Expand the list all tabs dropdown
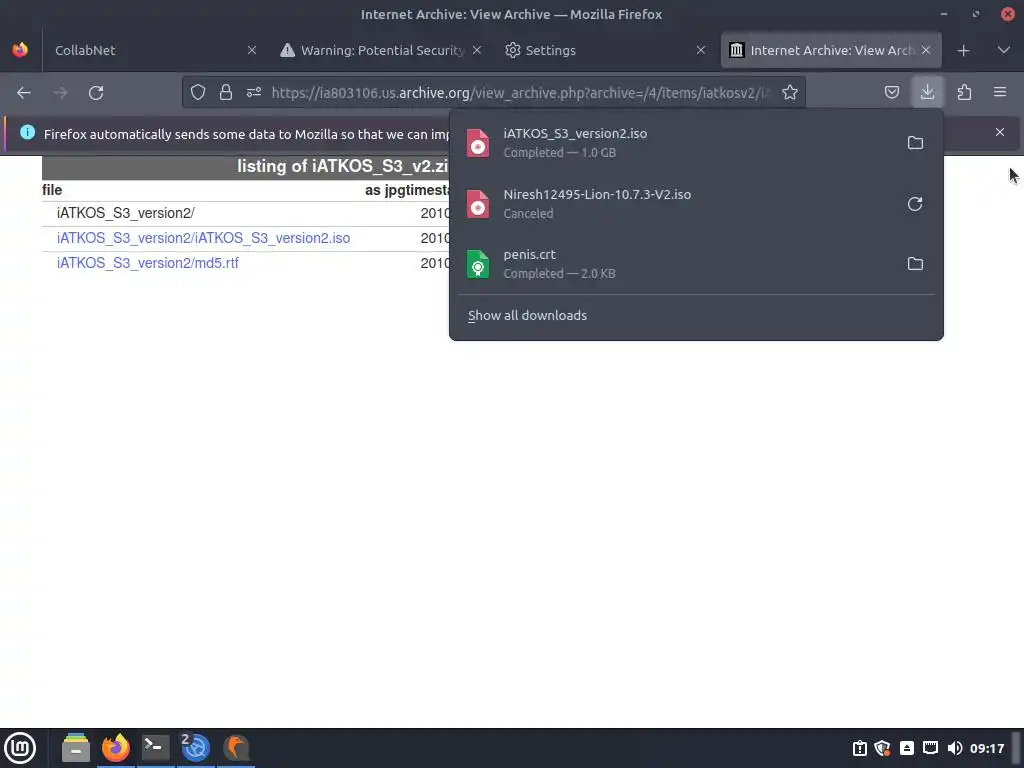1024x768 pixels. pos(1004,50)
